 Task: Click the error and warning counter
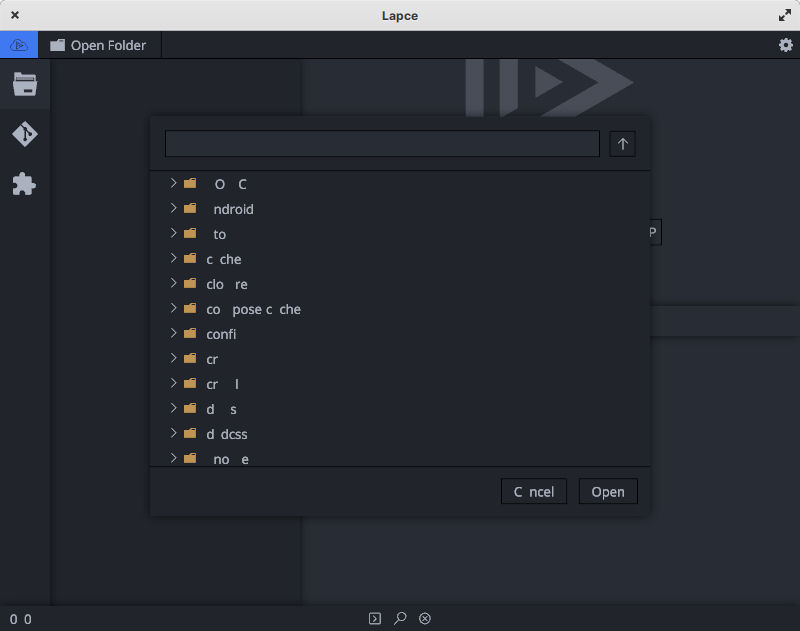(18, 618)
